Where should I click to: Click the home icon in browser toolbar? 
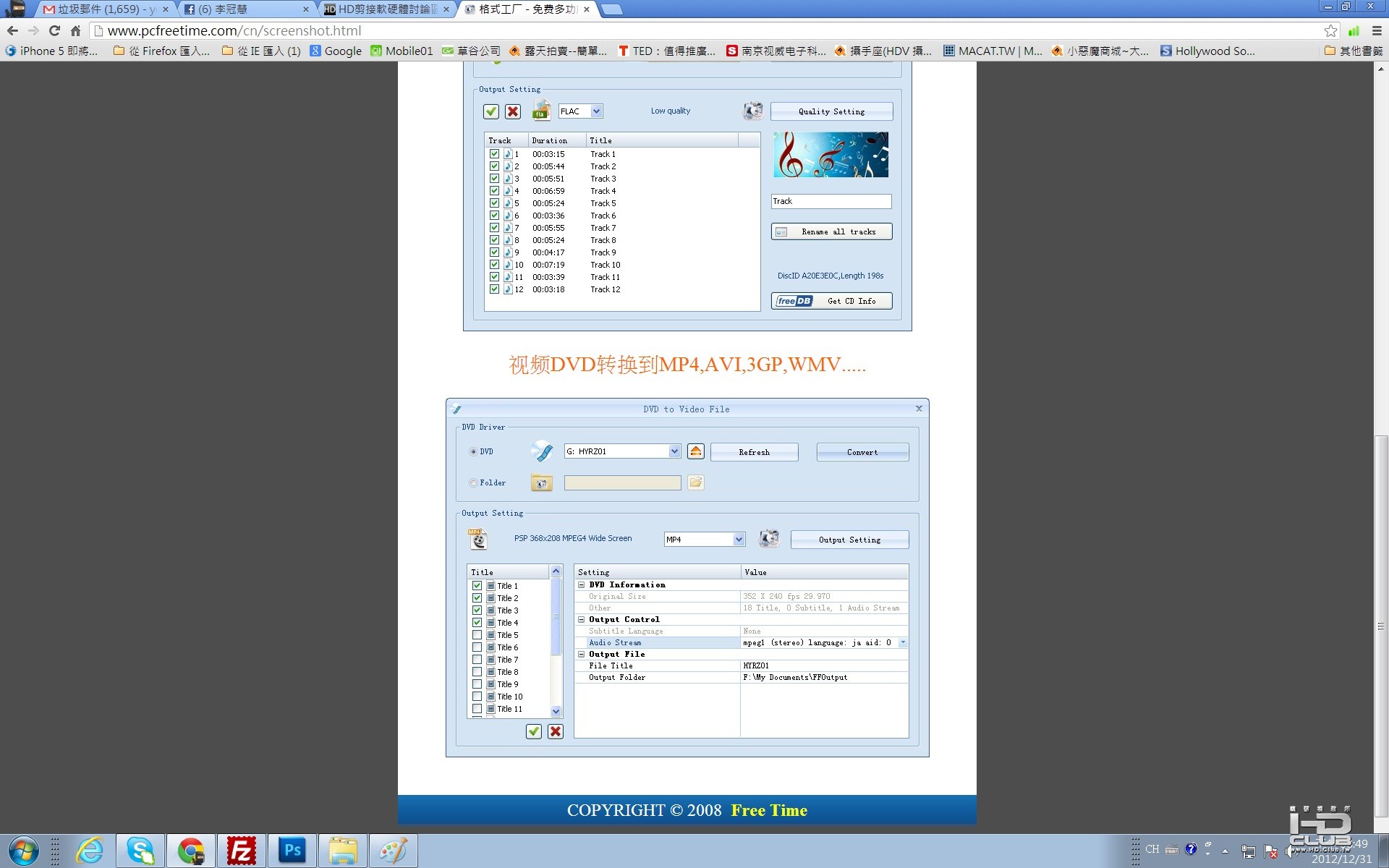(75, 30)
